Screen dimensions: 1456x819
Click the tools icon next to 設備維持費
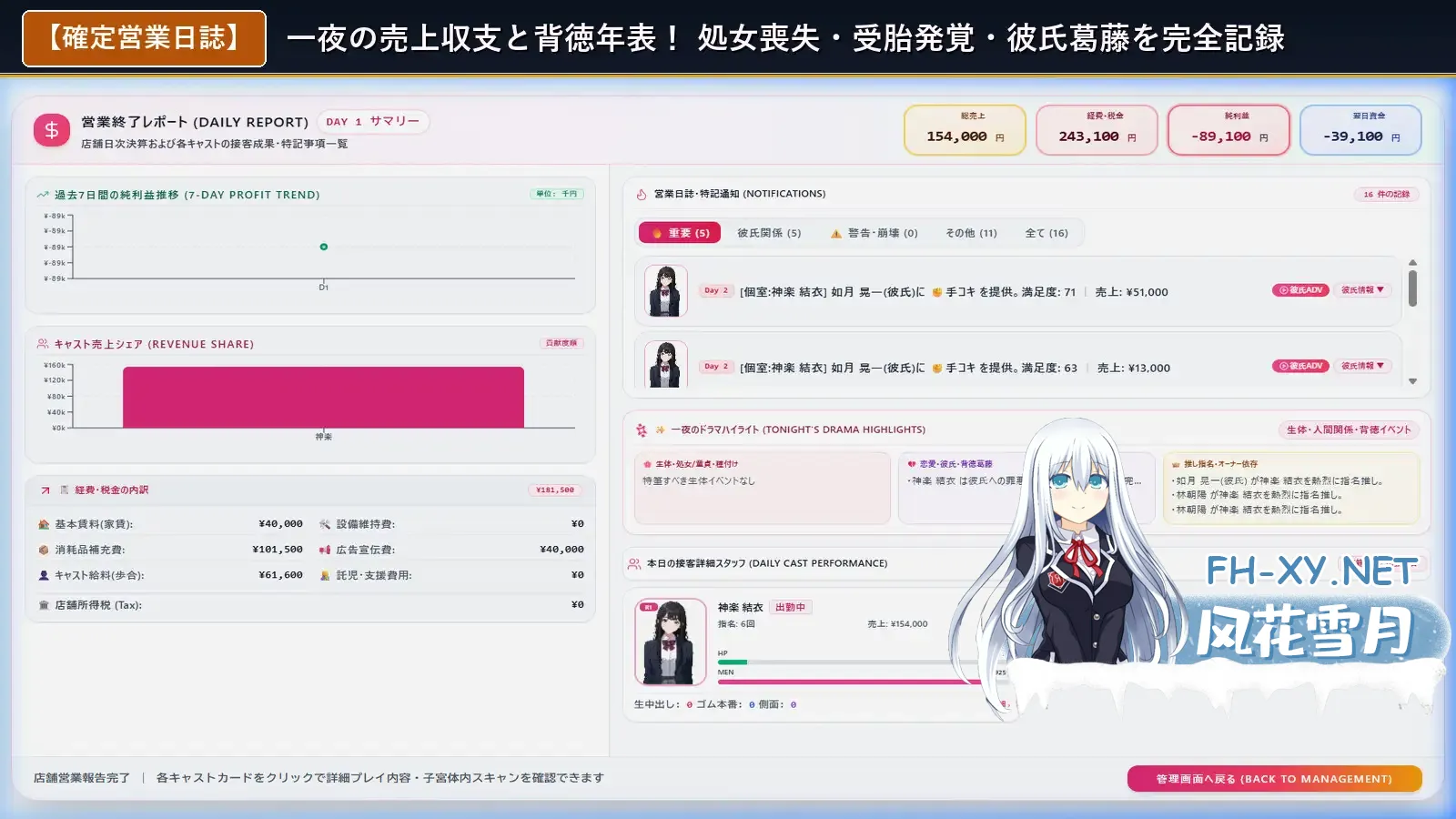point(325,524)
